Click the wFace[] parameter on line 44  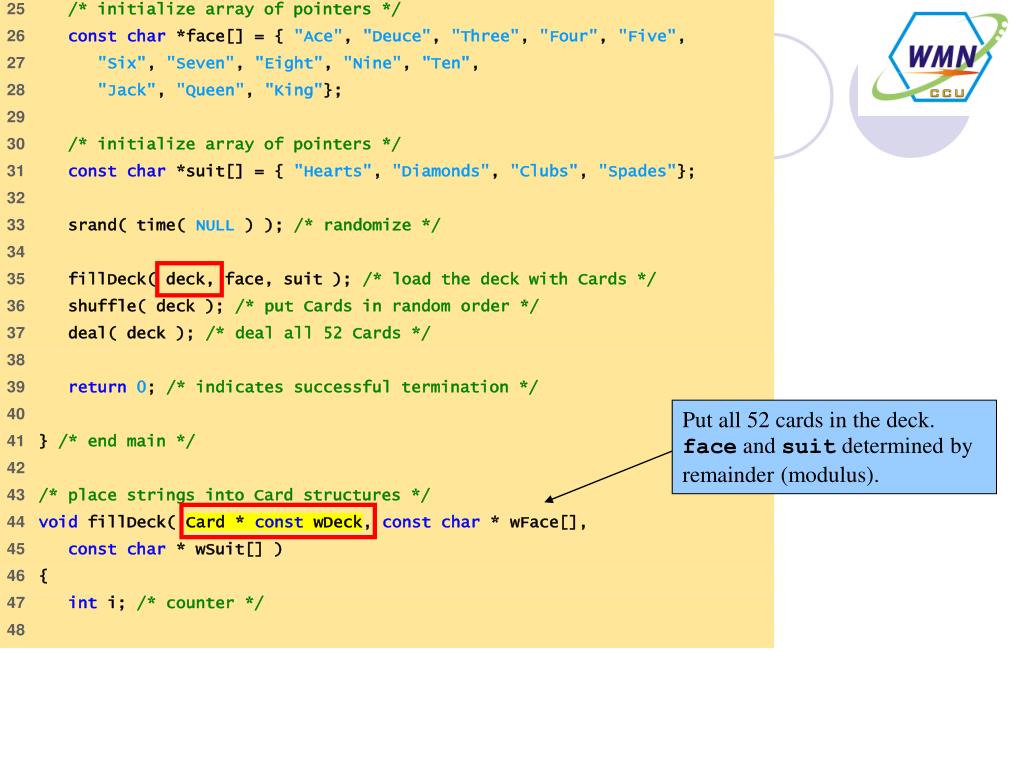tap(543, 522)
